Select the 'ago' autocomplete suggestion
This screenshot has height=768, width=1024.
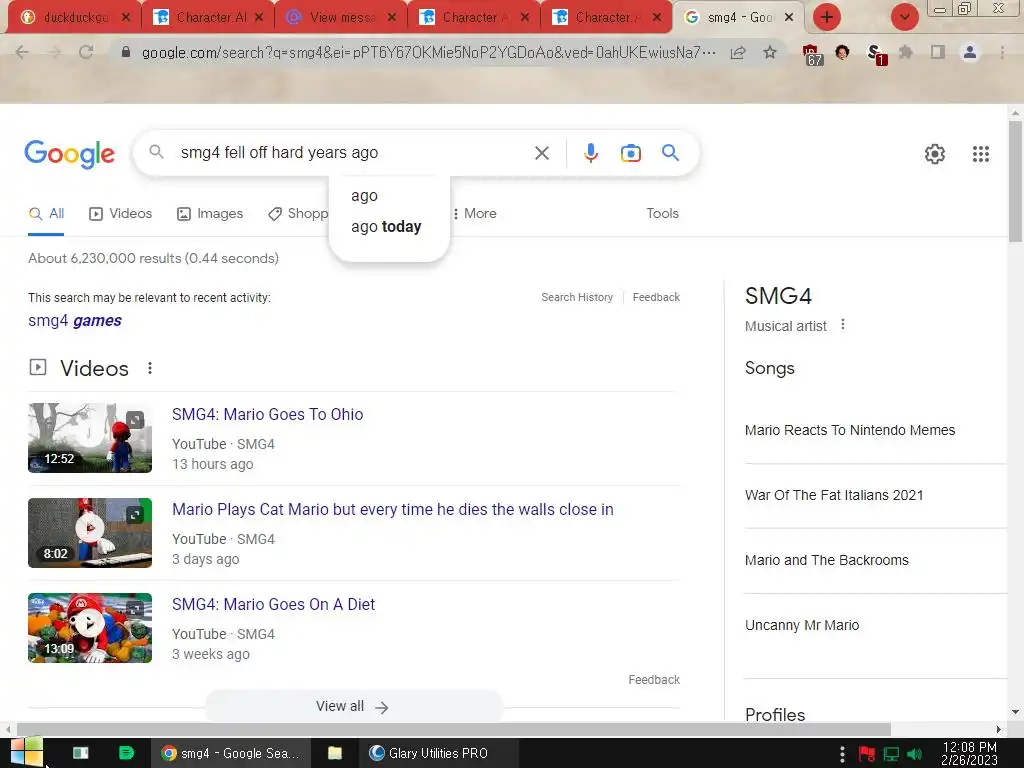(x=364, y=196)
